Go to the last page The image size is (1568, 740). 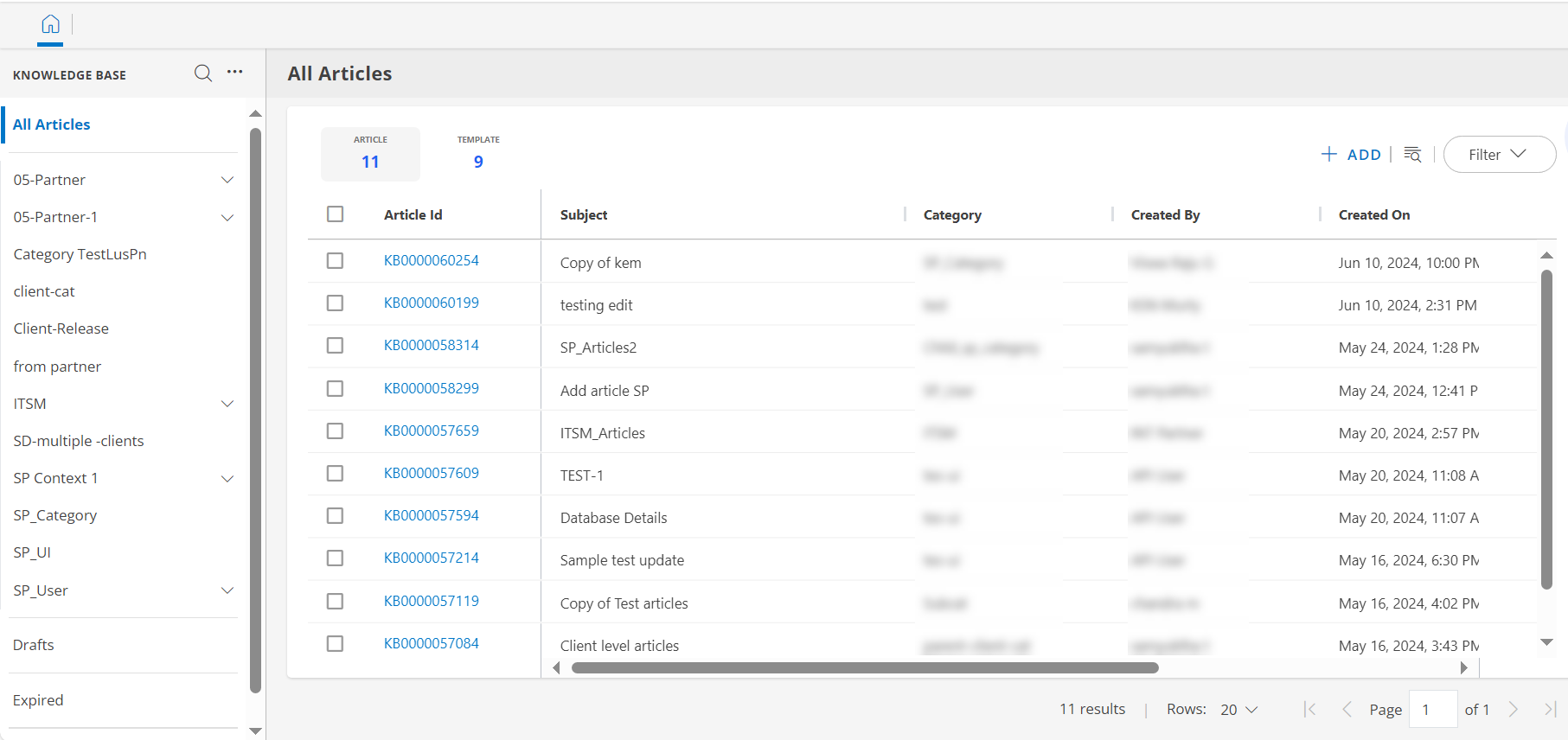(x=1550, y=710)
